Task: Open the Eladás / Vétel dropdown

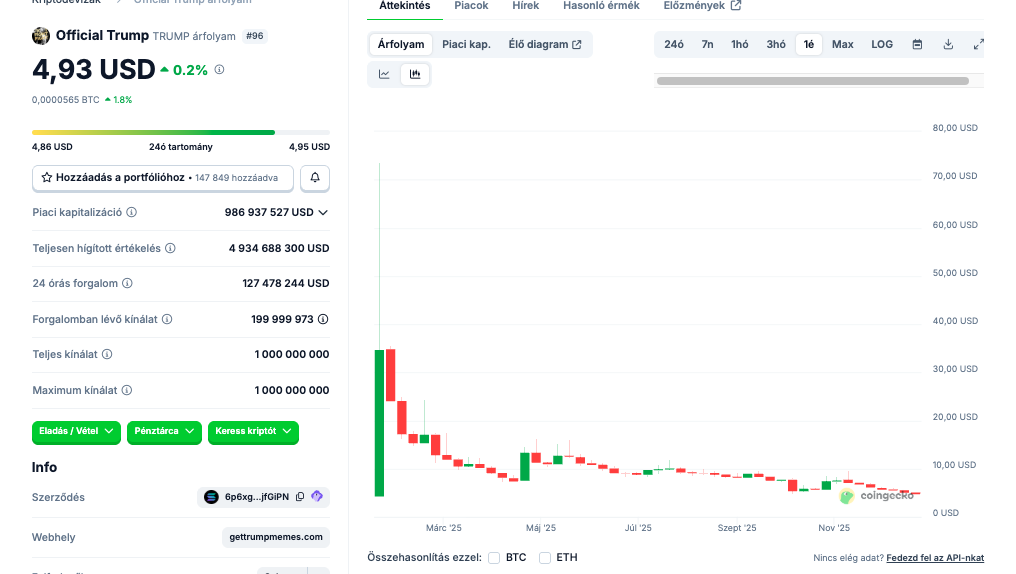Action: point(76,431)
